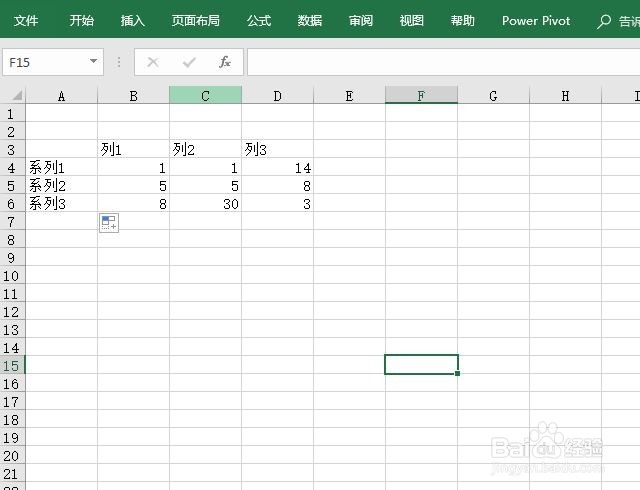
Task: Select cell containing 列3
Action: click(278, 149)
